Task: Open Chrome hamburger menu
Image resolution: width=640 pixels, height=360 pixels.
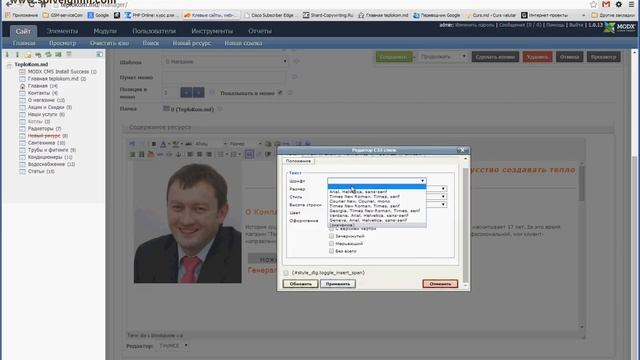Action: [632, 4]
